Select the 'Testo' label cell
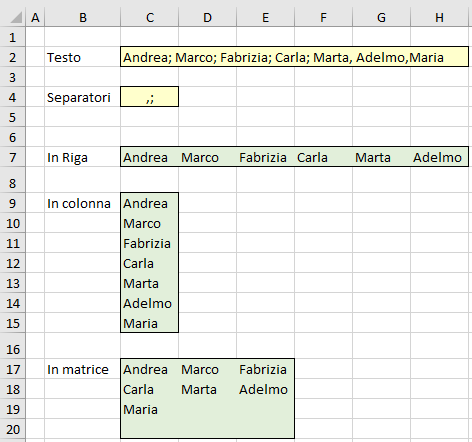This screenshot has height=442, width=472. (x=82, y=57)
